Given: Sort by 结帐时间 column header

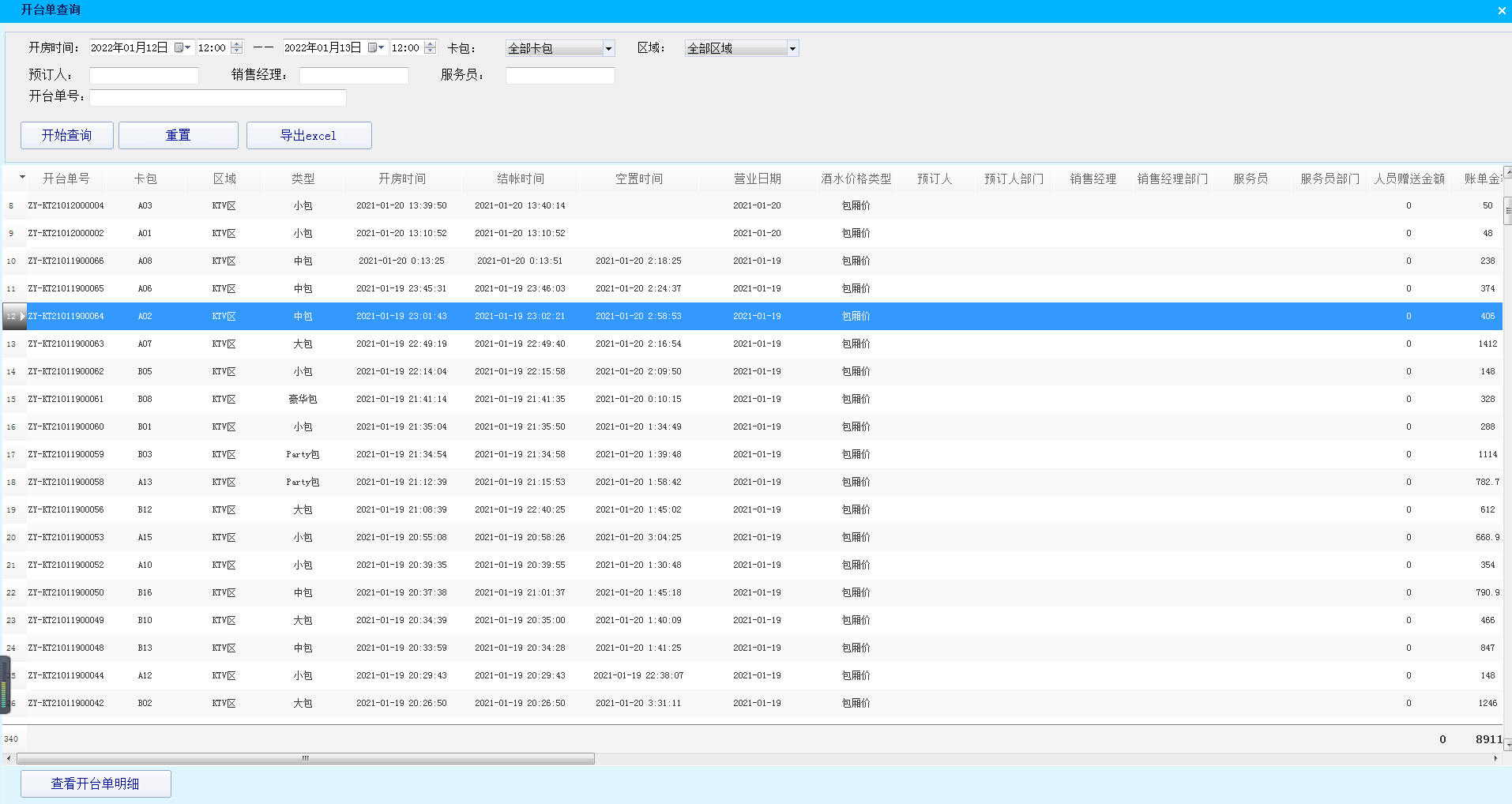Looking at the screenshot, I should click(x=521, y=179).
